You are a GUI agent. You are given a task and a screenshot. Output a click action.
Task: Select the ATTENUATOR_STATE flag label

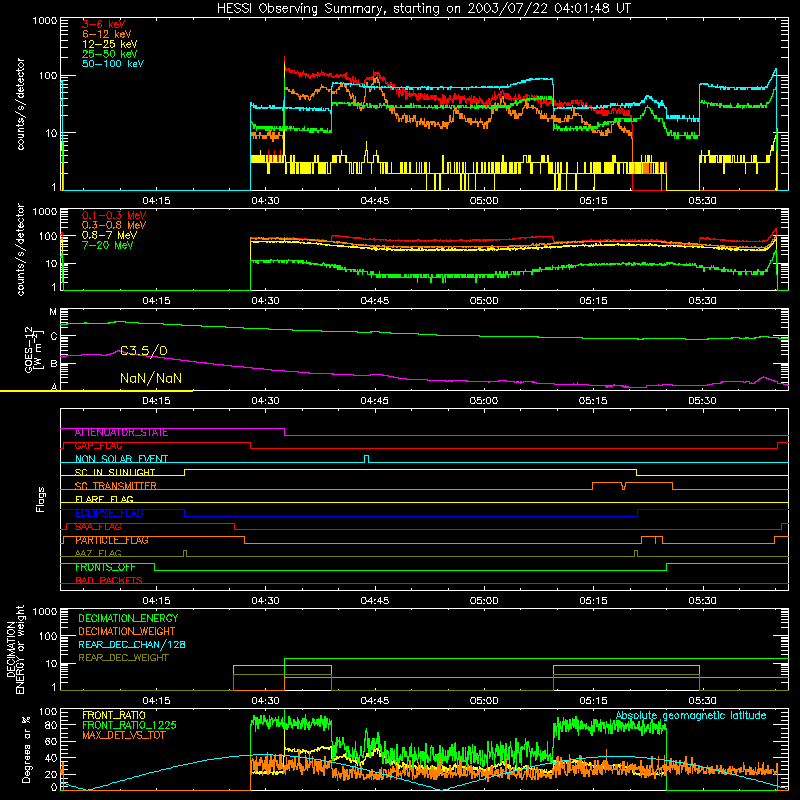point(121,433)
